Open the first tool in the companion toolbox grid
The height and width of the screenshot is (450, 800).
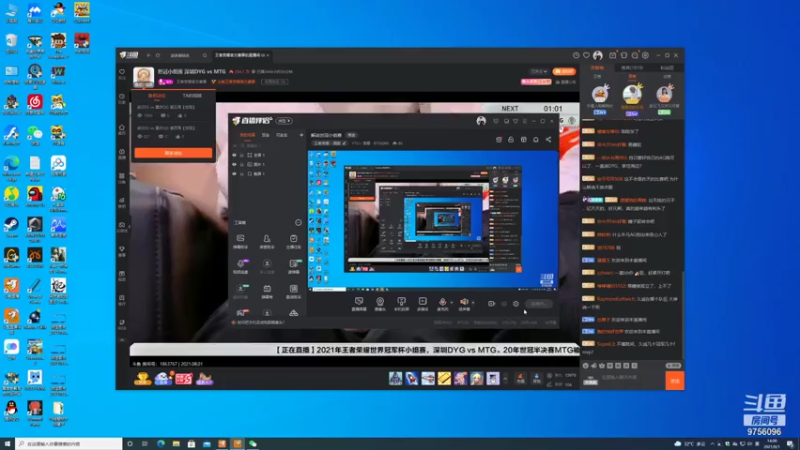pyautogui.click(x=240, y=238)
